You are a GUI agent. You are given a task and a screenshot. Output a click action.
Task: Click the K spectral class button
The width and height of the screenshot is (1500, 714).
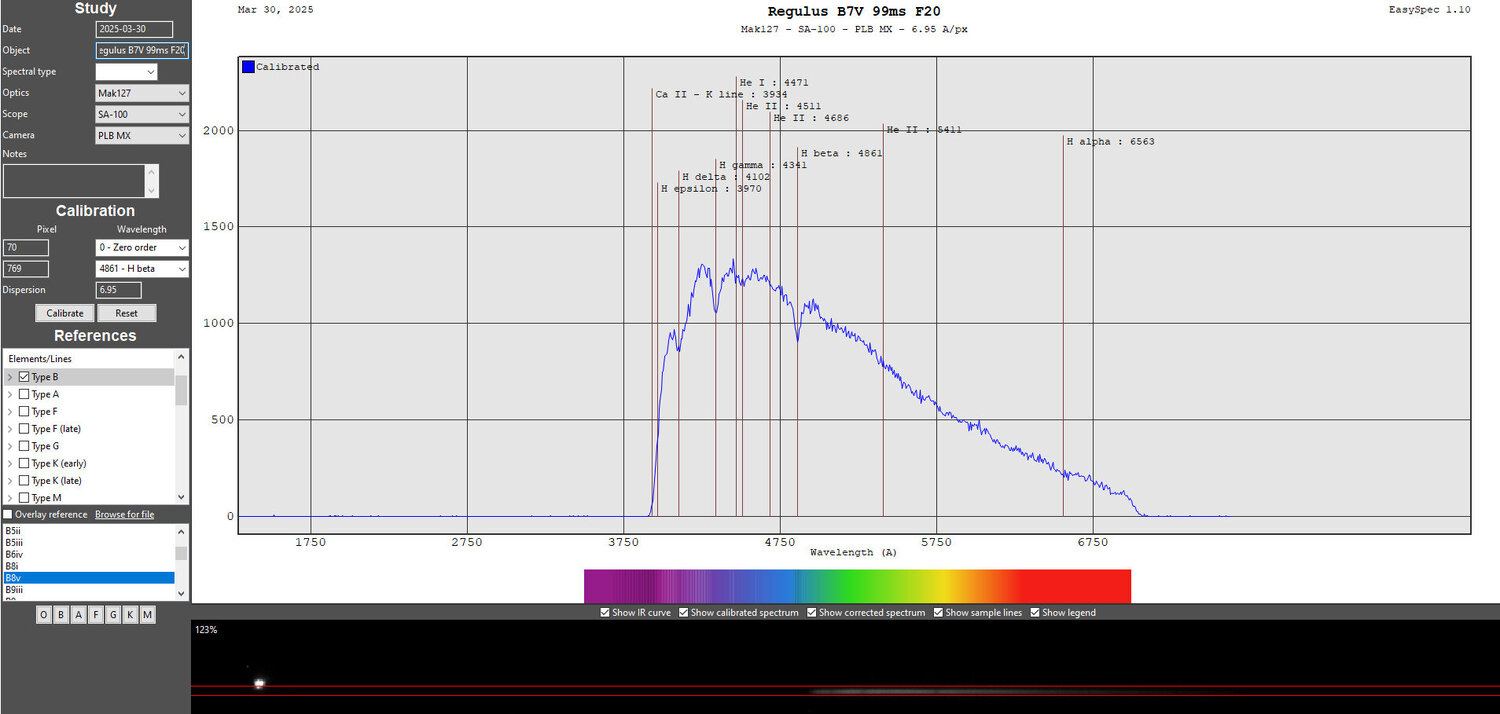tap(130, 615)
